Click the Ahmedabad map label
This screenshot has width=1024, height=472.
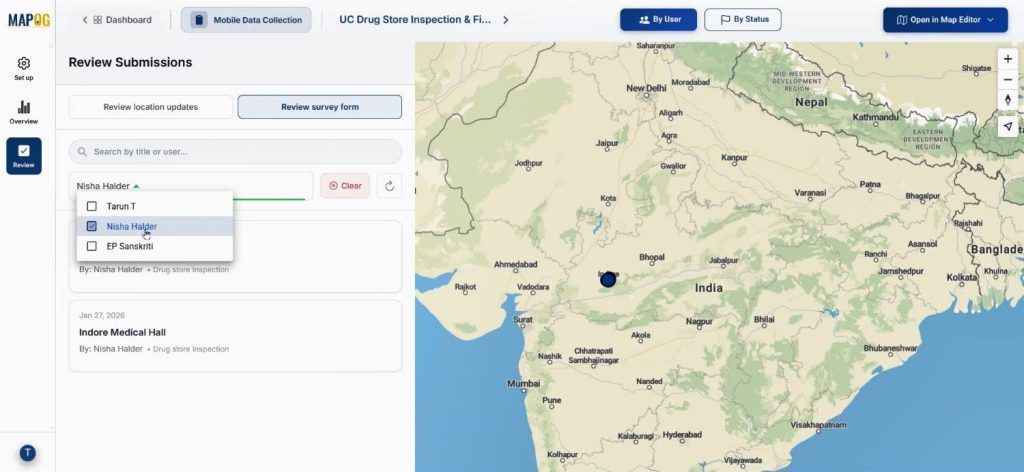click(516, 264)
